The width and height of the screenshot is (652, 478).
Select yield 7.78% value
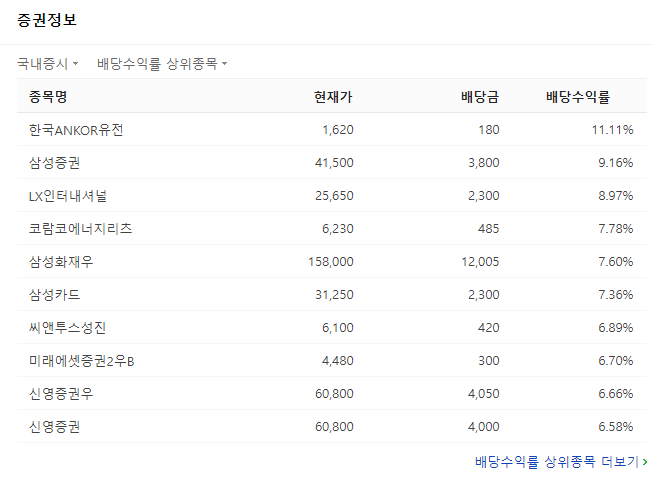point(616,229)
